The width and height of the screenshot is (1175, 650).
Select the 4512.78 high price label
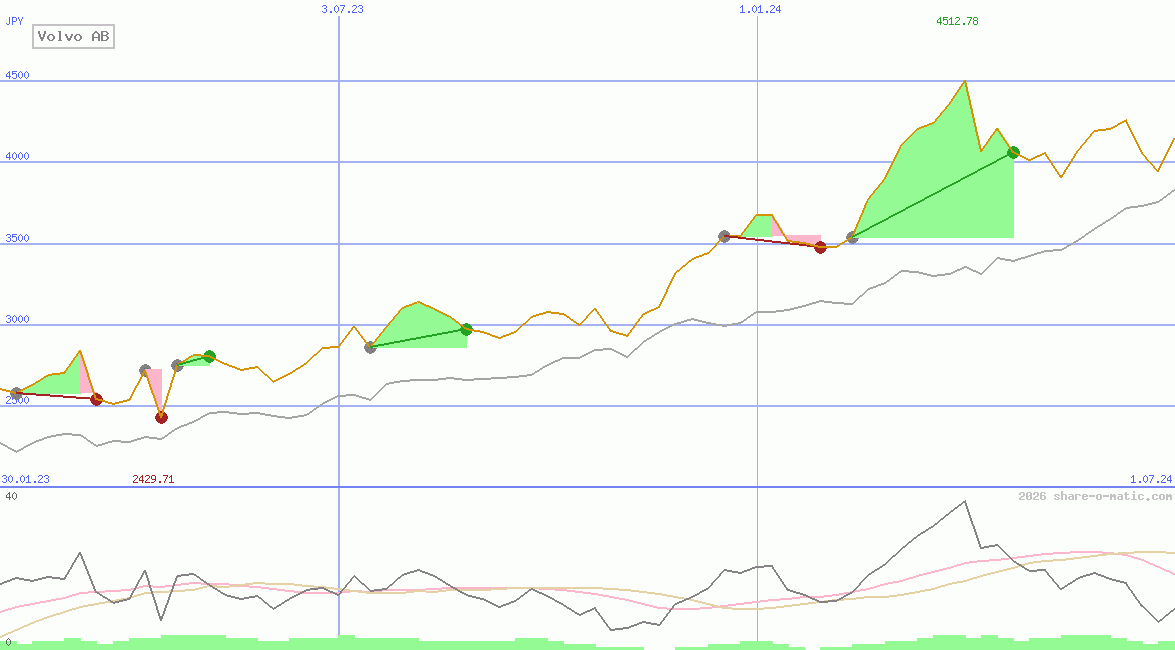pos(957,21)
